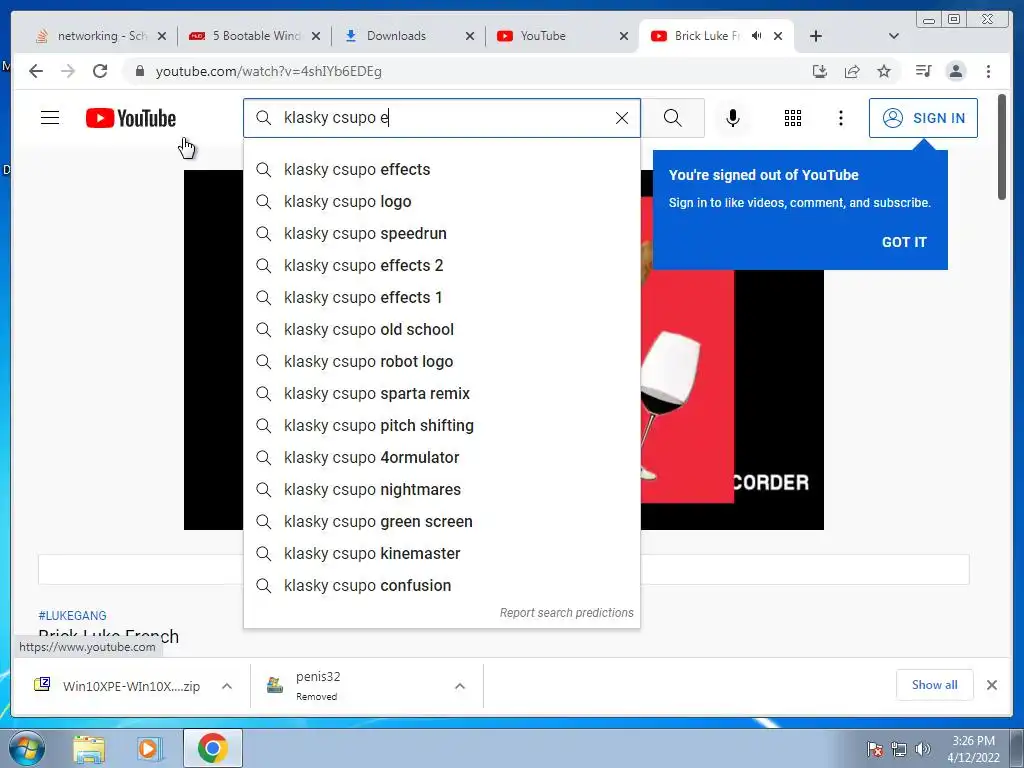Select suggestion klasky csupo old school

click(441, 330)
